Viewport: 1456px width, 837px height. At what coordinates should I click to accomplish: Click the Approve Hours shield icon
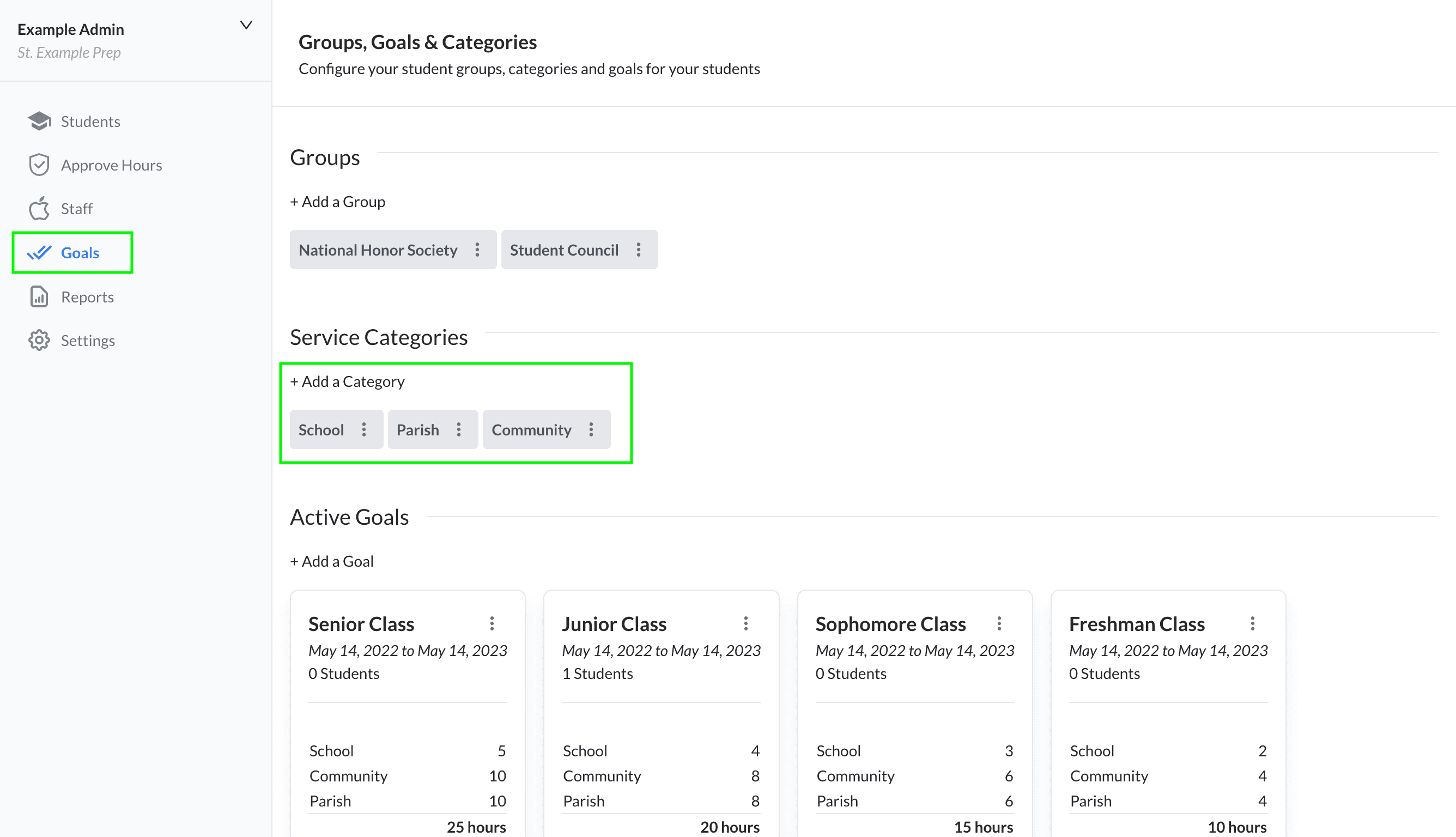click(x=39, y=165)
